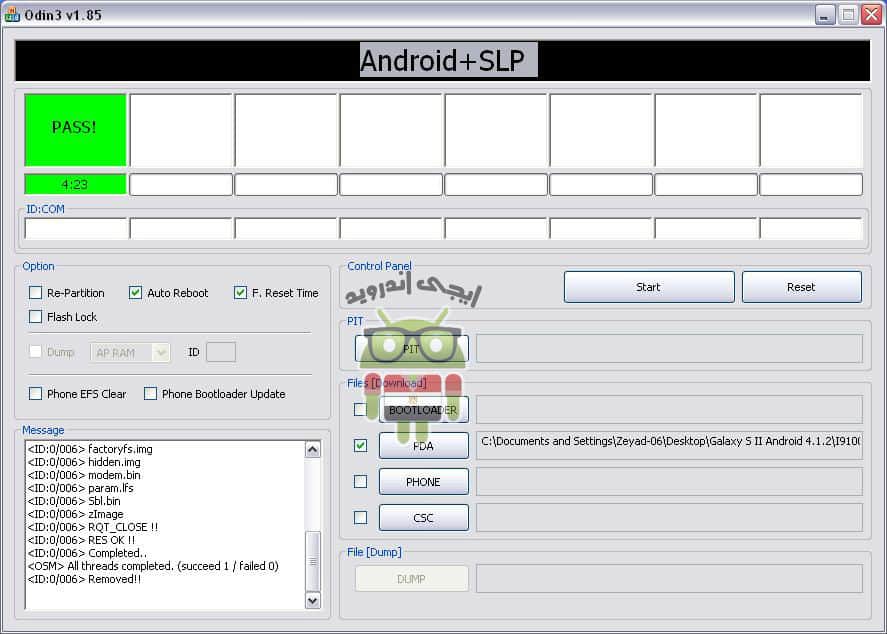The width and height of the screenshot is (887, 634).
Task: Select a modem file via the PHONE button
Action: [424, 482]
